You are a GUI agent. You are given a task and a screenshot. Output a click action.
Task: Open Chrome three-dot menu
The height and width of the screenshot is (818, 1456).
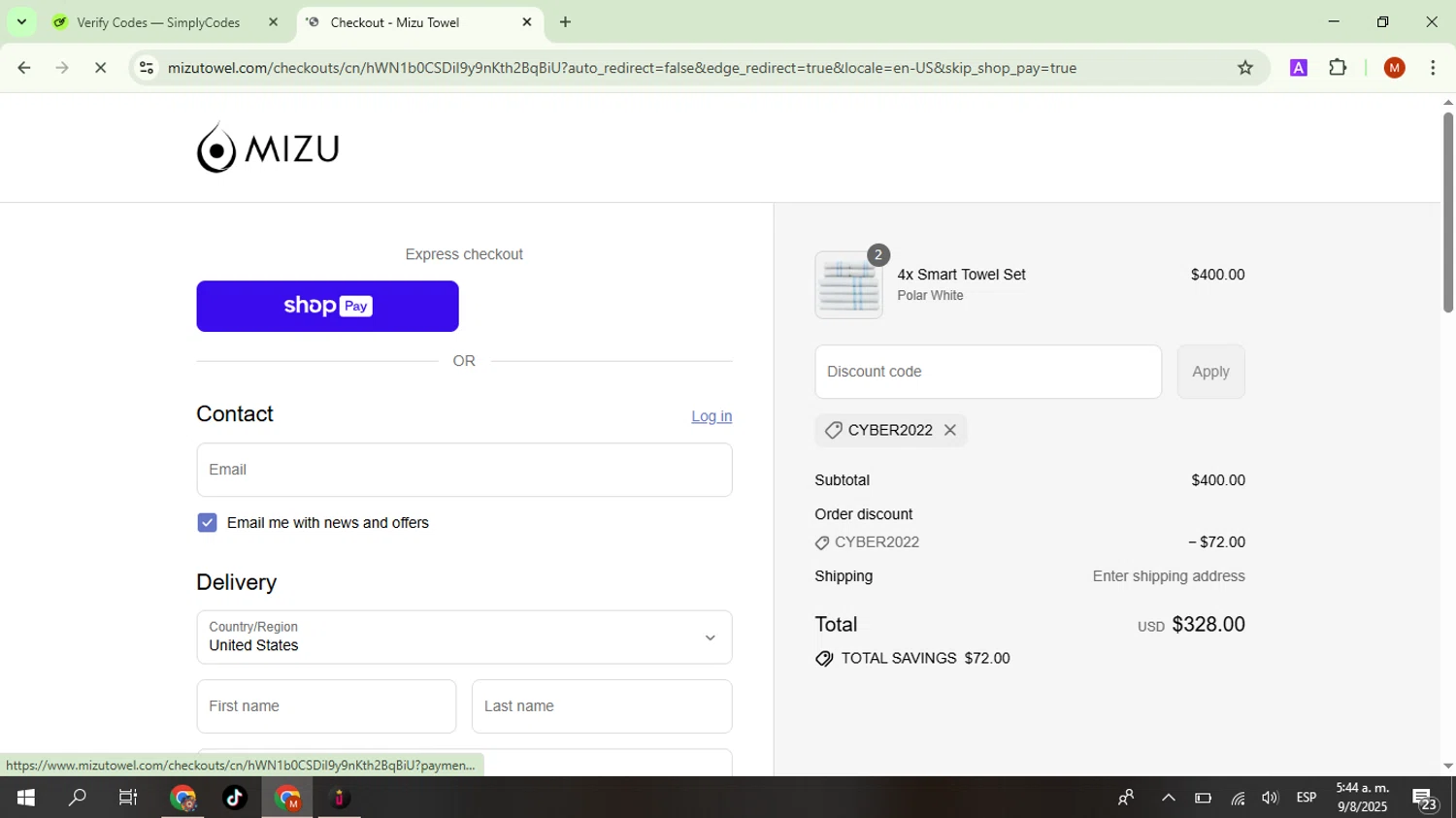tap(1433, 68)
